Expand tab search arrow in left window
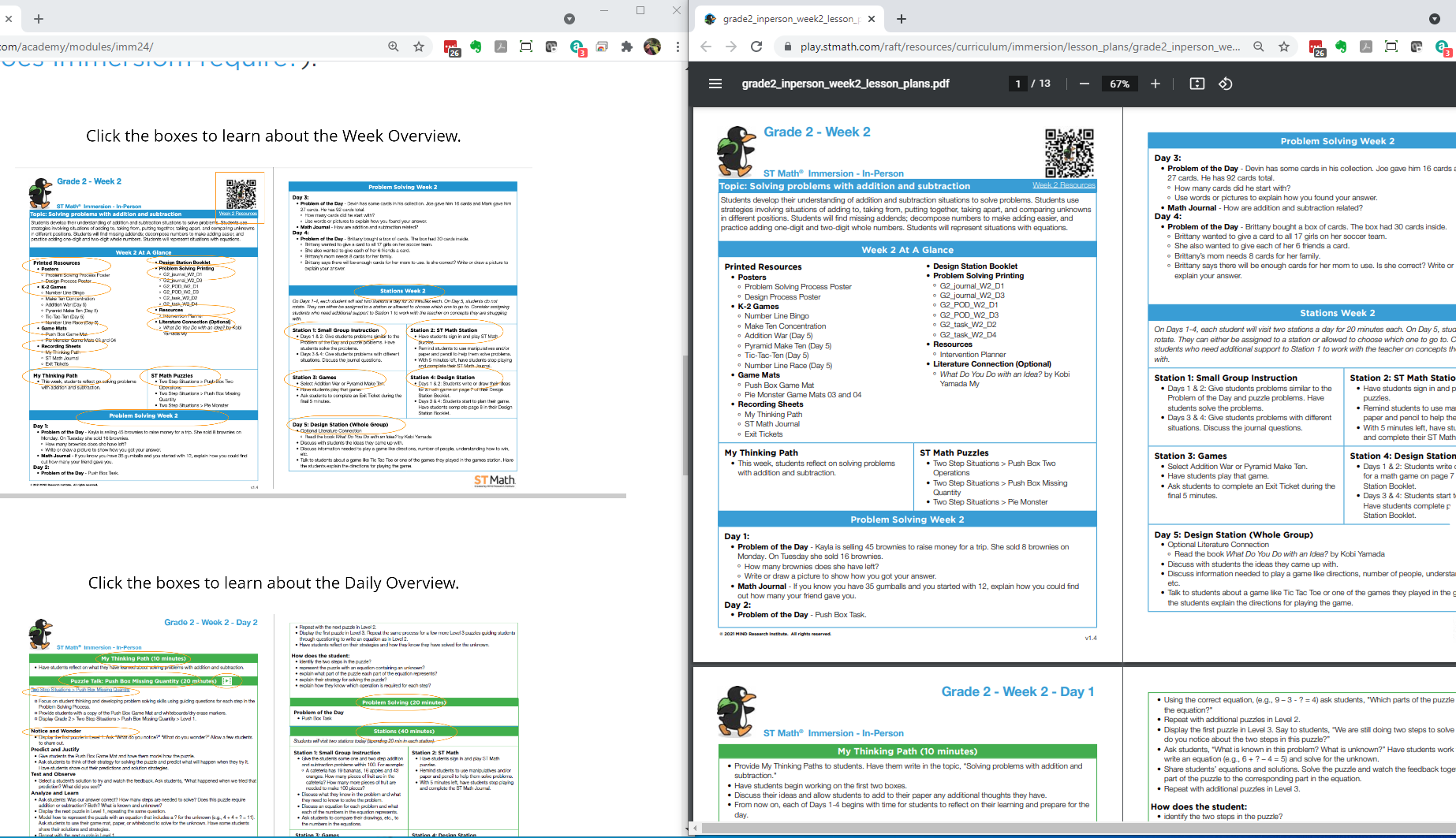1456x838 pixels. click(x=569, y=19)
